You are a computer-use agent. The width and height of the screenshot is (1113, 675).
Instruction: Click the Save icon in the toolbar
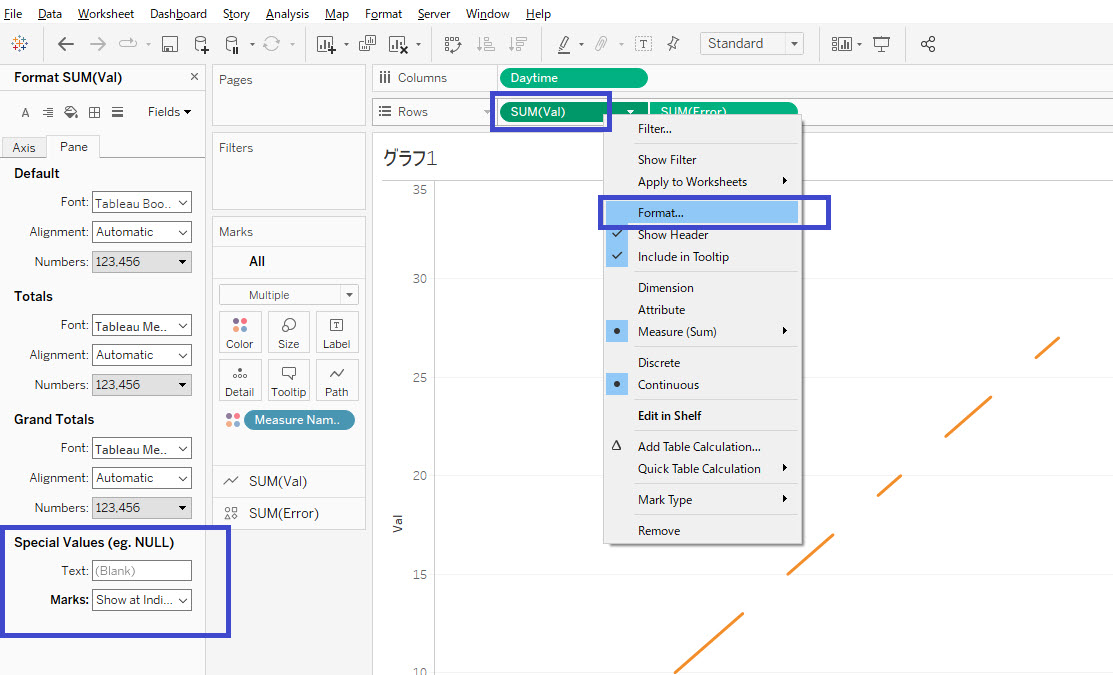click(170, 44)
